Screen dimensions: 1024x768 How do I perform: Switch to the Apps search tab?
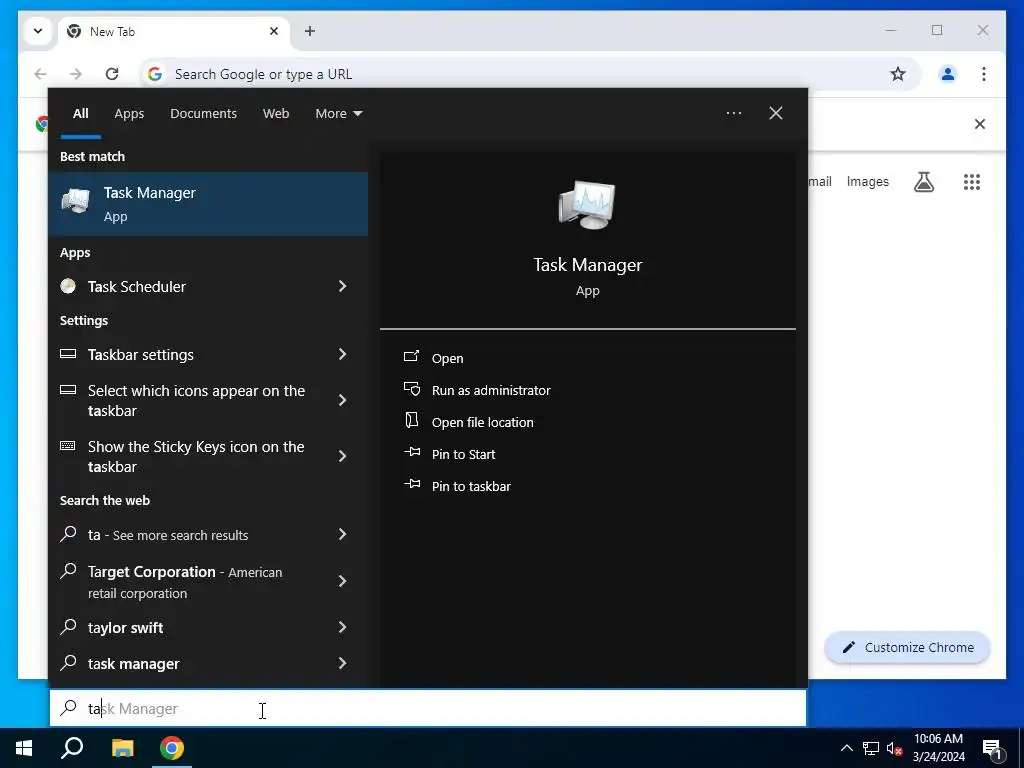[x=129, y=114]
